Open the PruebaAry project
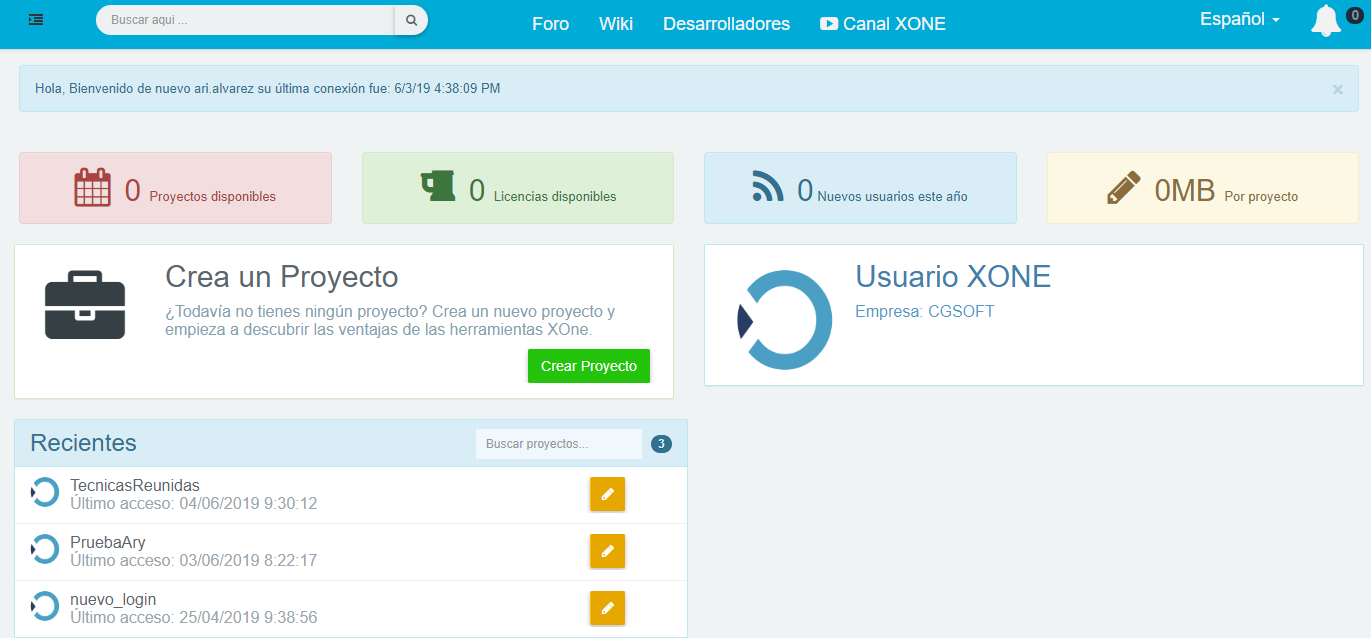The width and height of the screenshot is (1371, 638). tap(108, 543)
